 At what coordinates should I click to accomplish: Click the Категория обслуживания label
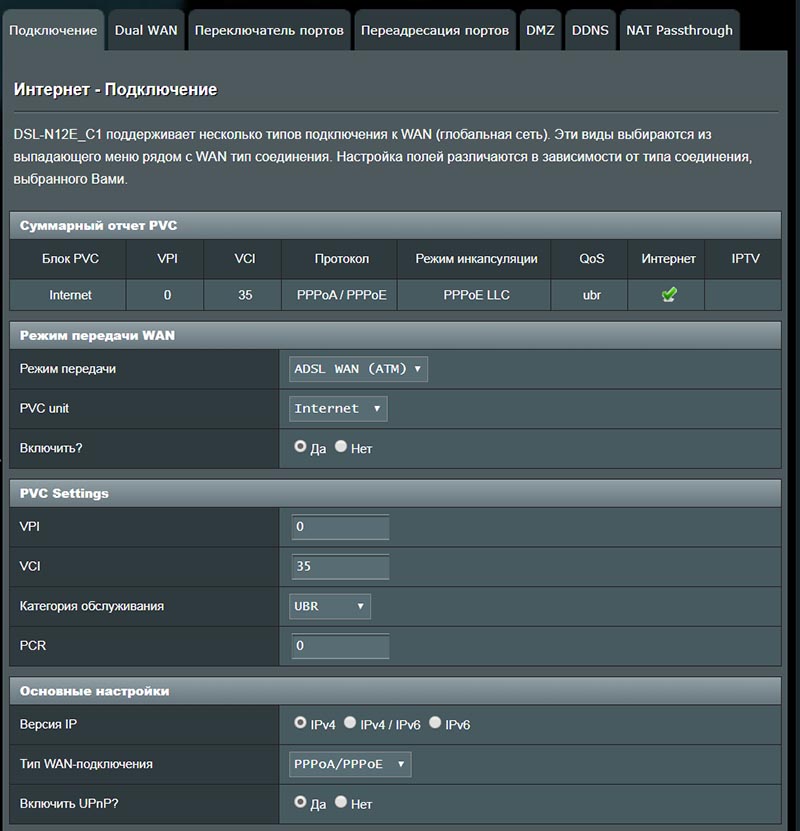pyautogui.click(x=92, y=606)
